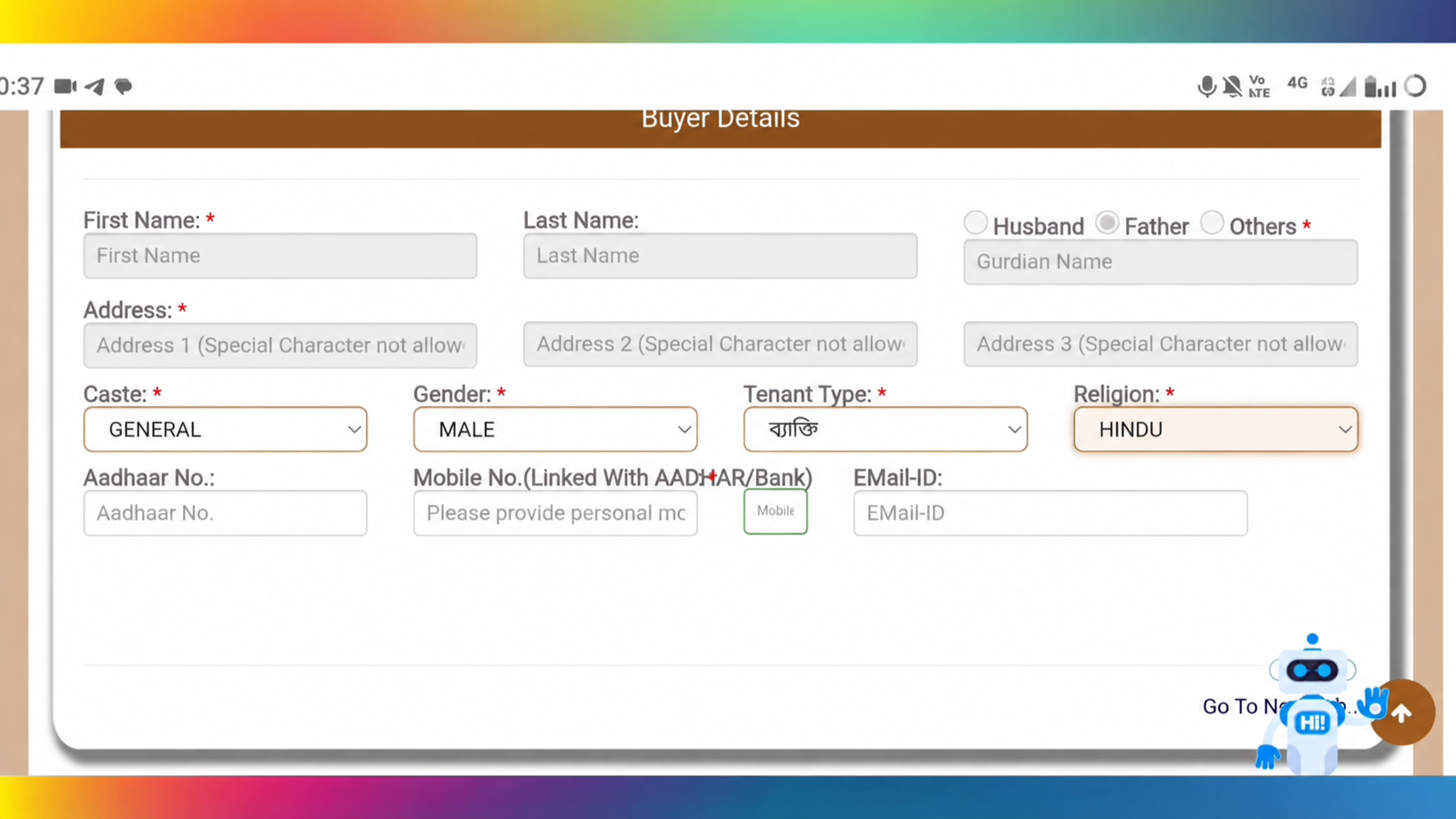Tap the Telegram paper plane status icon
Image resolution: width=1456 pixels, height=819 pixels.
(95, 86)
